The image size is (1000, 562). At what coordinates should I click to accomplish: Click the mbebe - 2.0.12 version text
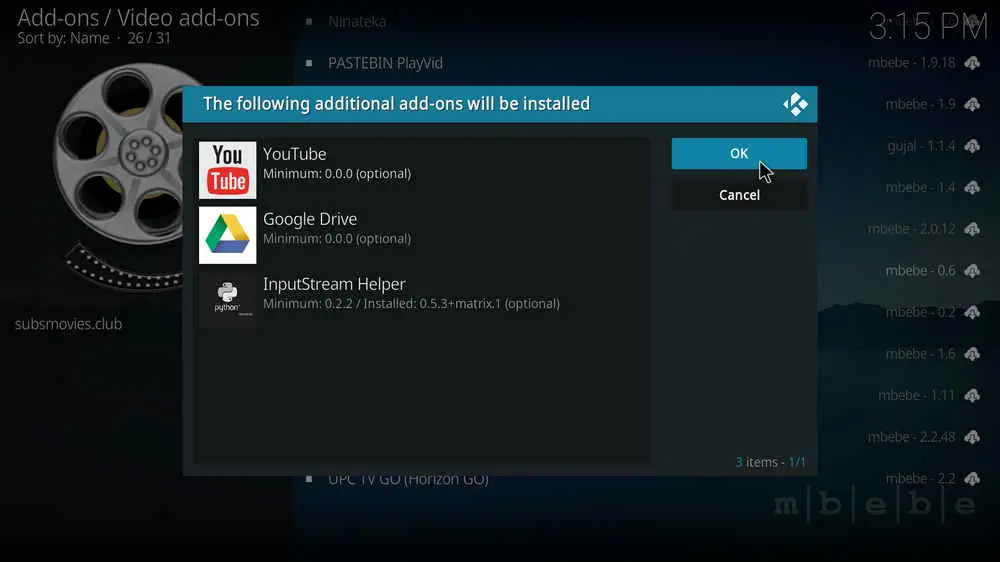911,229
